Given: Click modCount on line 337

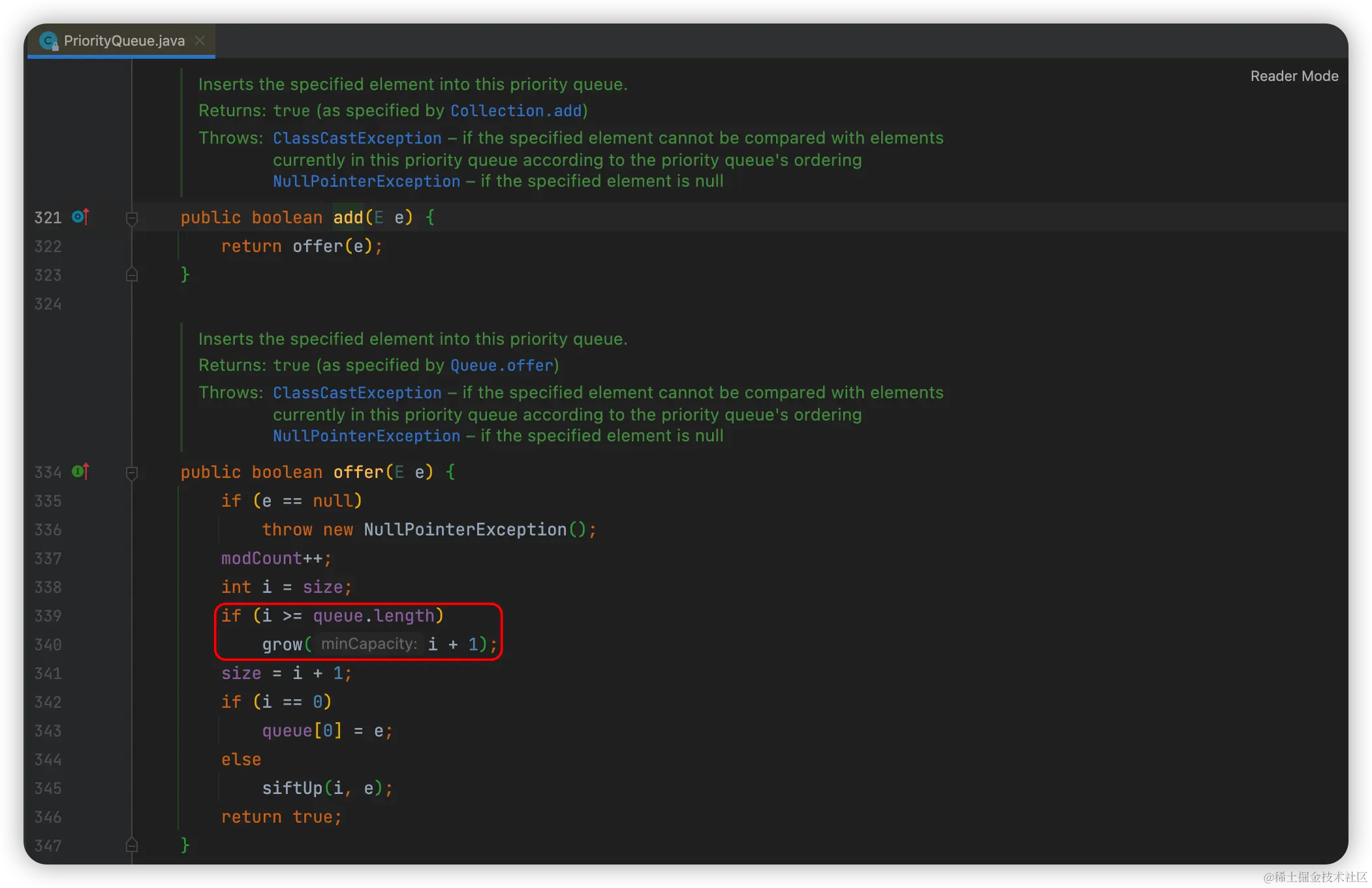Looking at the screenshot, I should coord(261,559).
